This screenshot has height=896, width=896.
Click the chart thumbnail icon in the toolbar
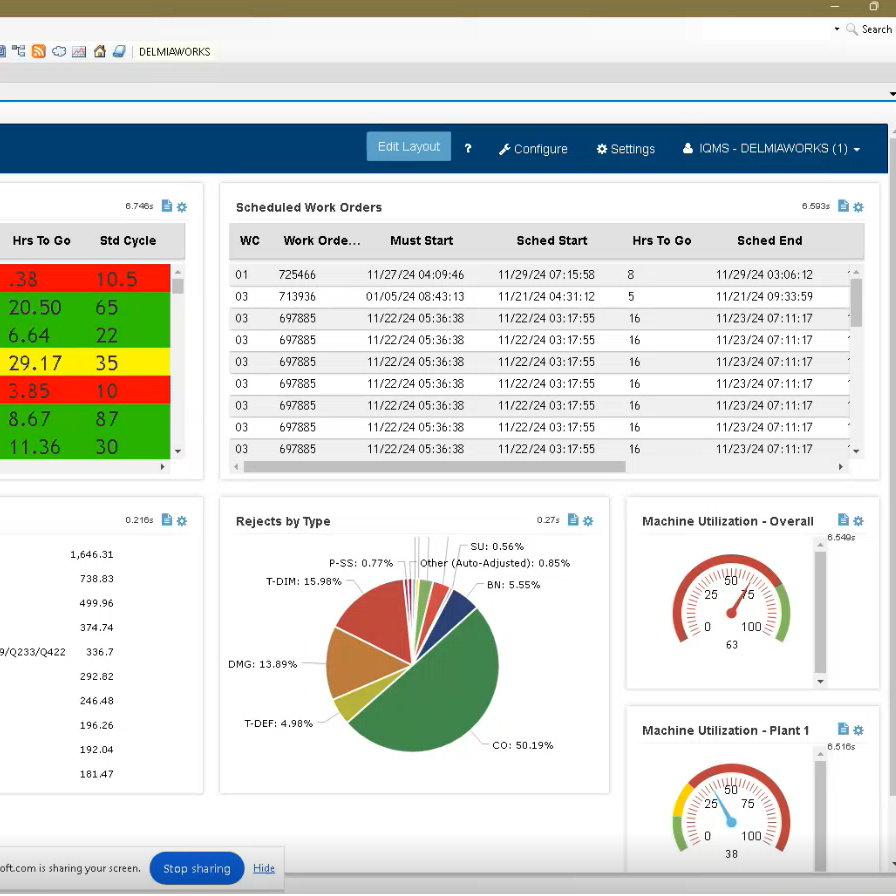tap(79, 51)
